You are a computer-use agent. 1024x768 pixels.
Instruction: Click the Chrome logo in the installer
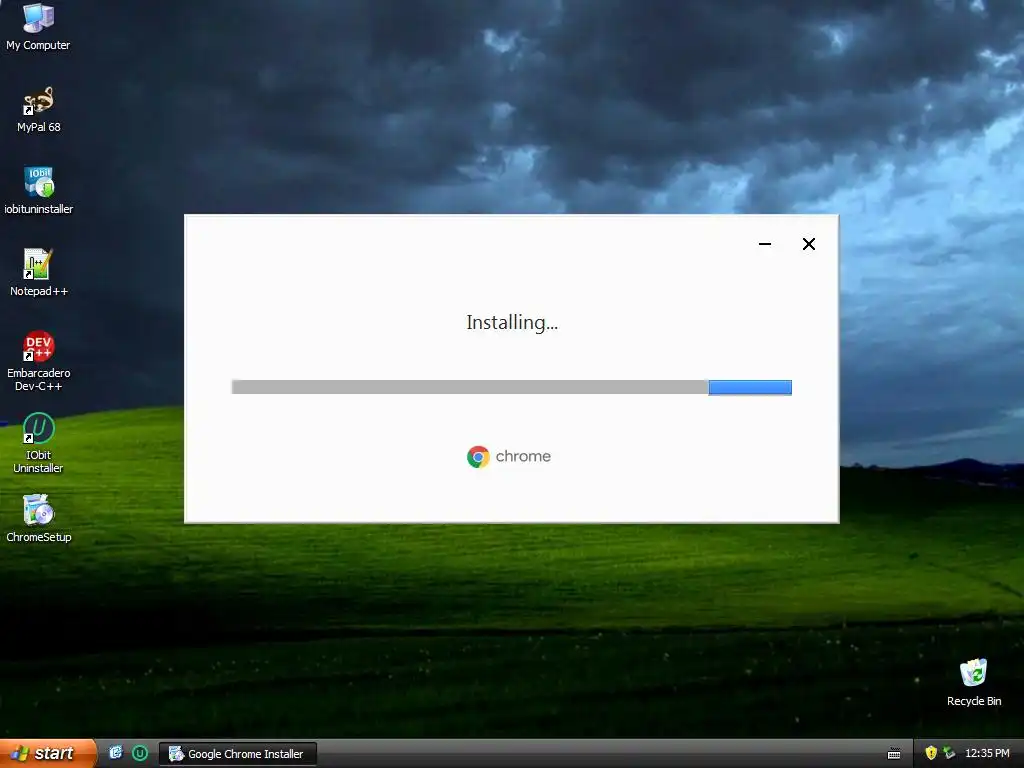pos(478,456)
